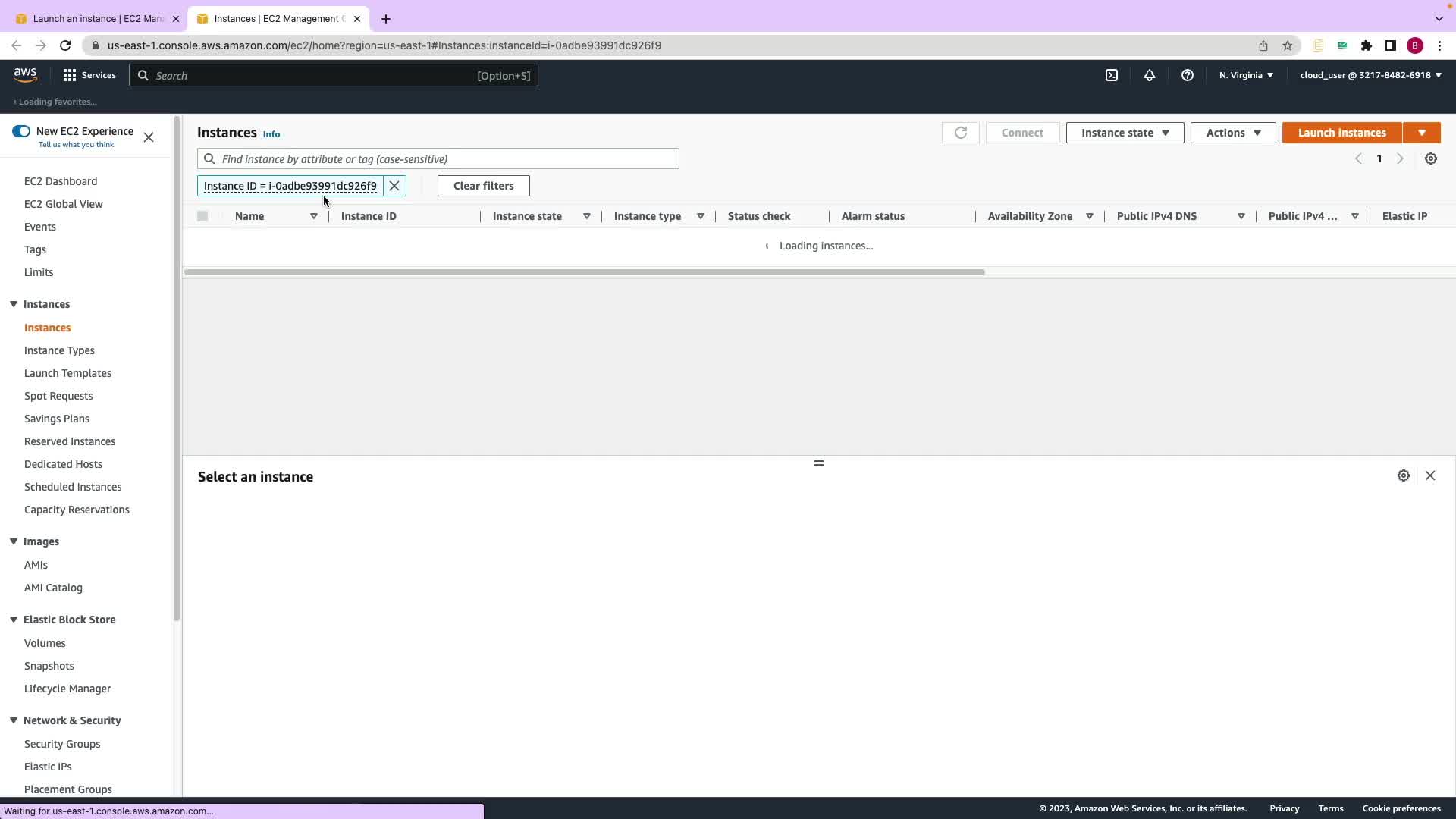Open the Actions dropdown
Image resolution: width=1456 pixels, height=819 pixels.
click(1233, 133)
